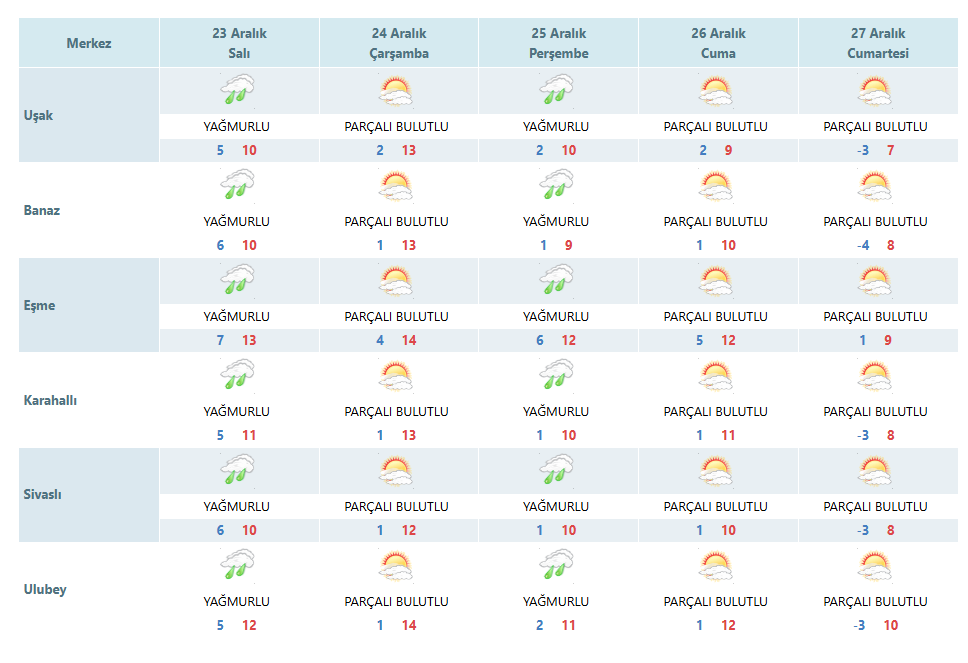
Task: Click Eşme partly cloudy icon for 24 Aralık
Action: click(x=396, y=281)
